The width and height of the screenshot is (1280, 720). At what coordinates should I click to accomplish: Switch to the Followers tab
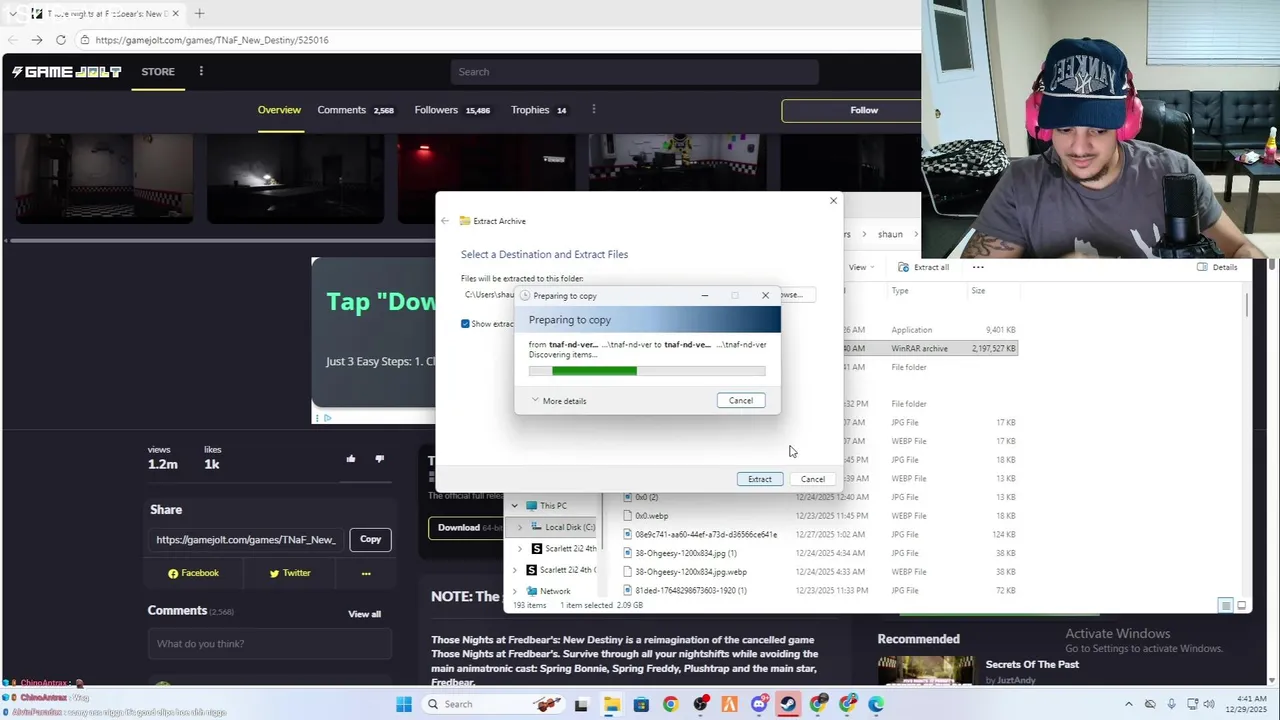pos(452,110)
